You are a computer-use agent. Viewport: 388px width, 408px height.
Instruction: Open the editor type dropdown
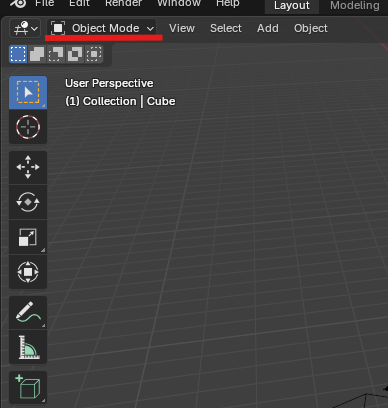tap(25, 29)
